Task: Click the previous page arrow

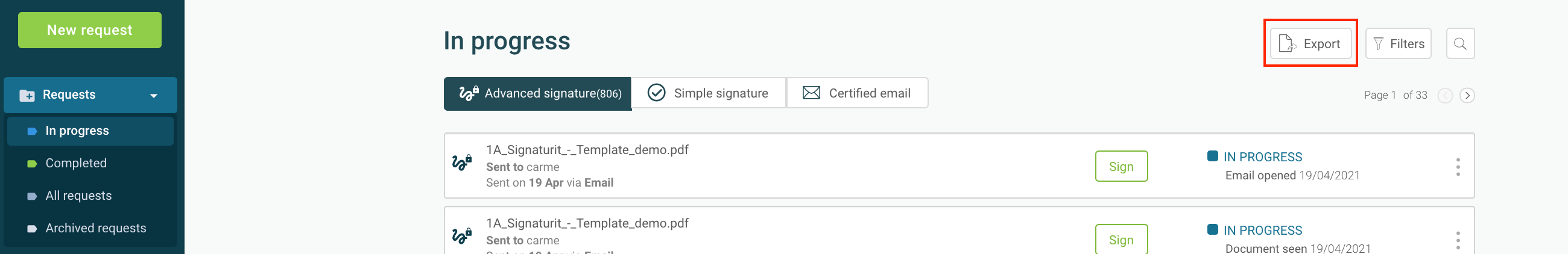Action: 1445,96
